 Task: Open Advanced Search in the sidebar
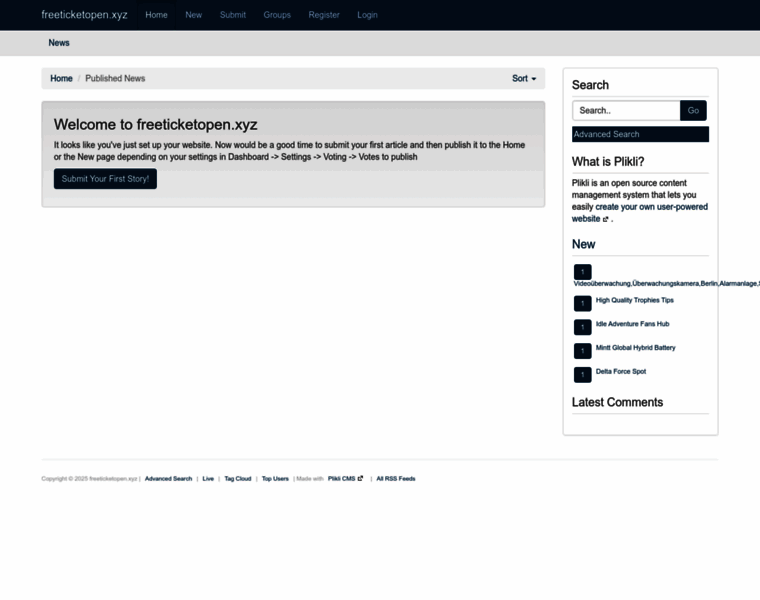click(x=640, y=134)
